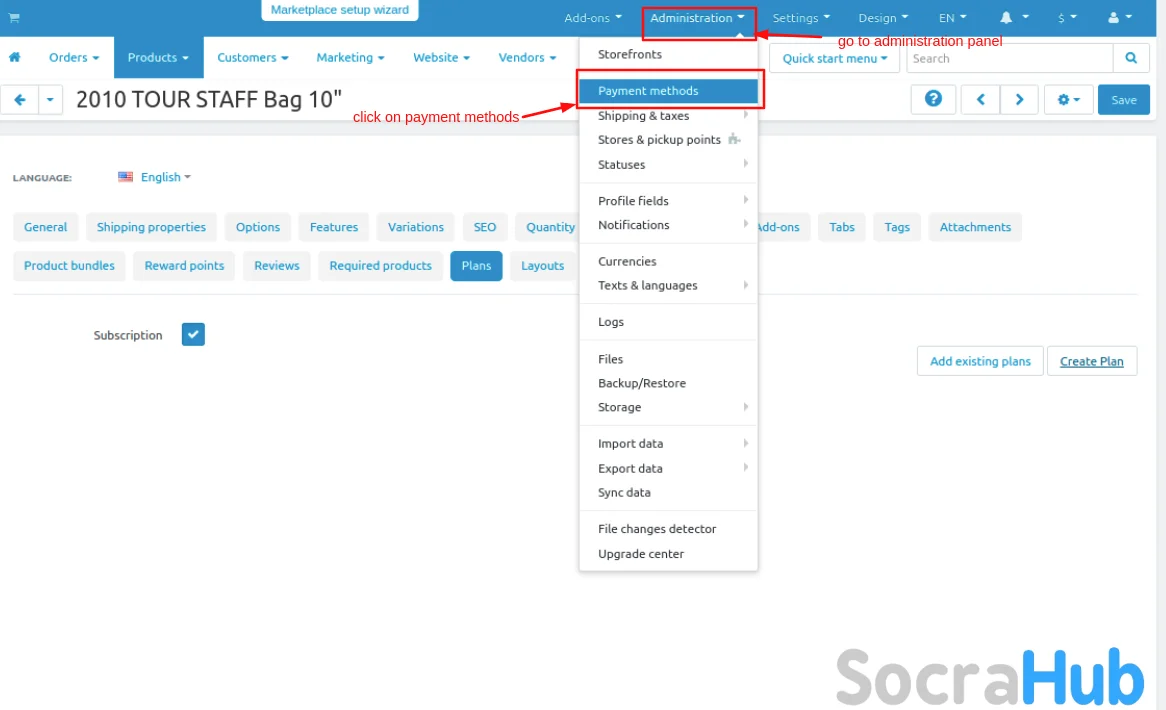Switch to the SEO tab
Screen dimensions: 1166x710
[x=485, y=227]
